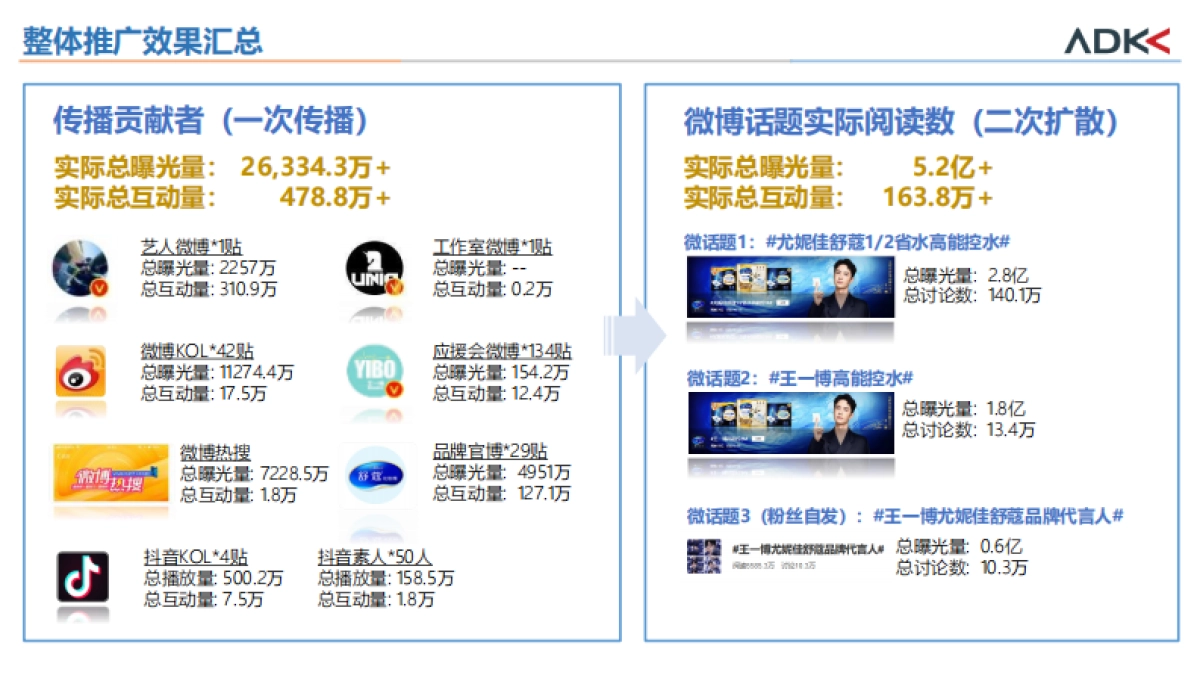Screen dimensions: 1200x675
Task: Click the YIBO fan club badge icon
Action: tap(377, 372)
